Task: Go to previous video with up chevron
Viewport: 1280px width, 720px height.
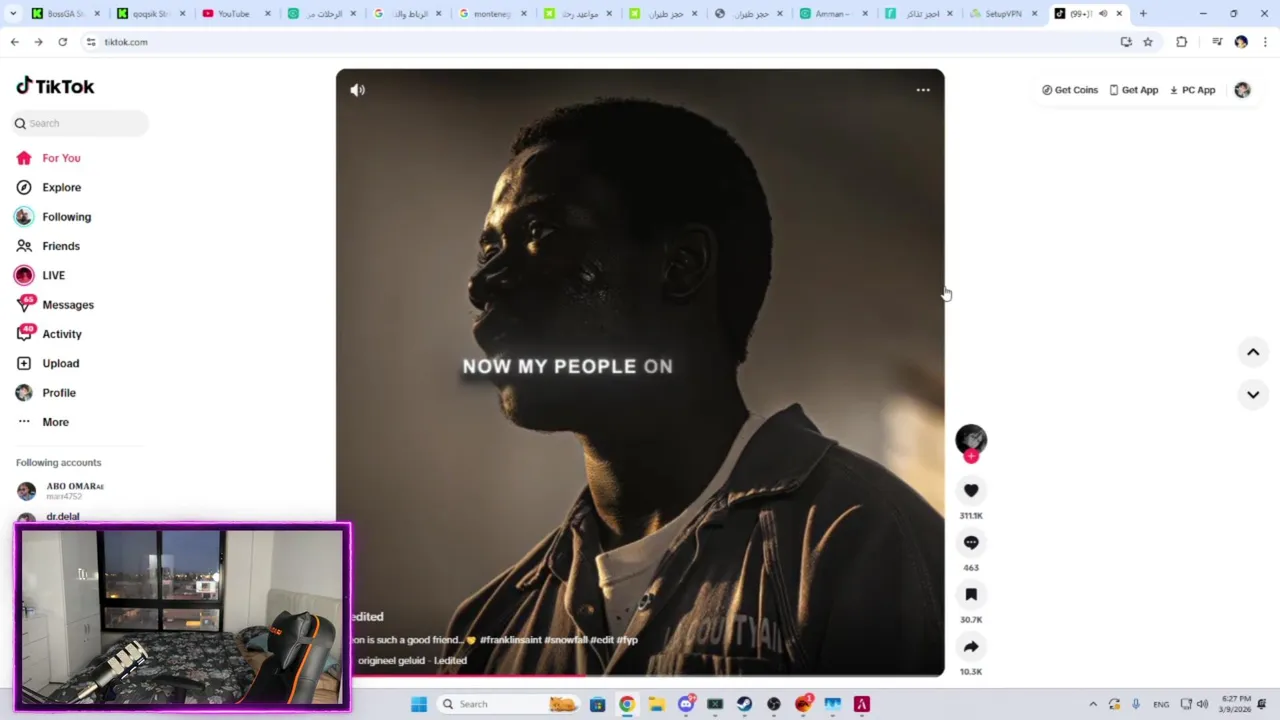Action: [x=1253, y=352]
